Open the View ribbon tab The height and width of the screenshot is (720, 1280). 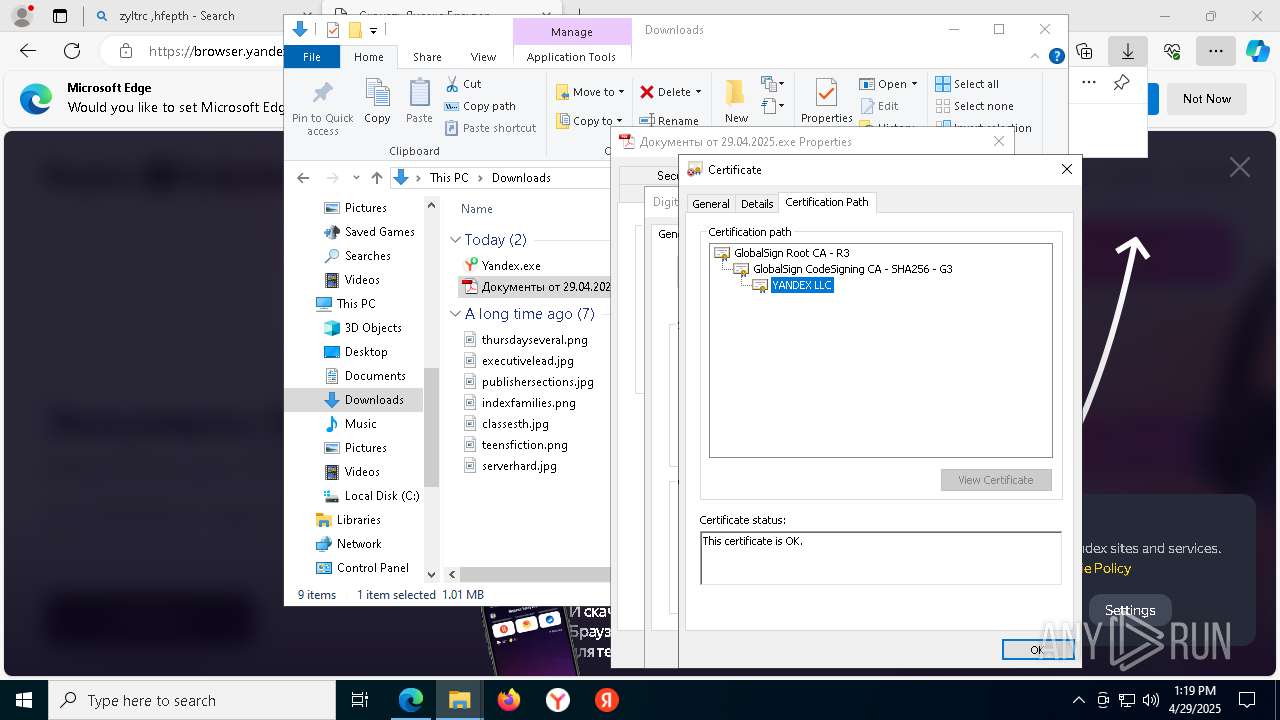(483, 57)
